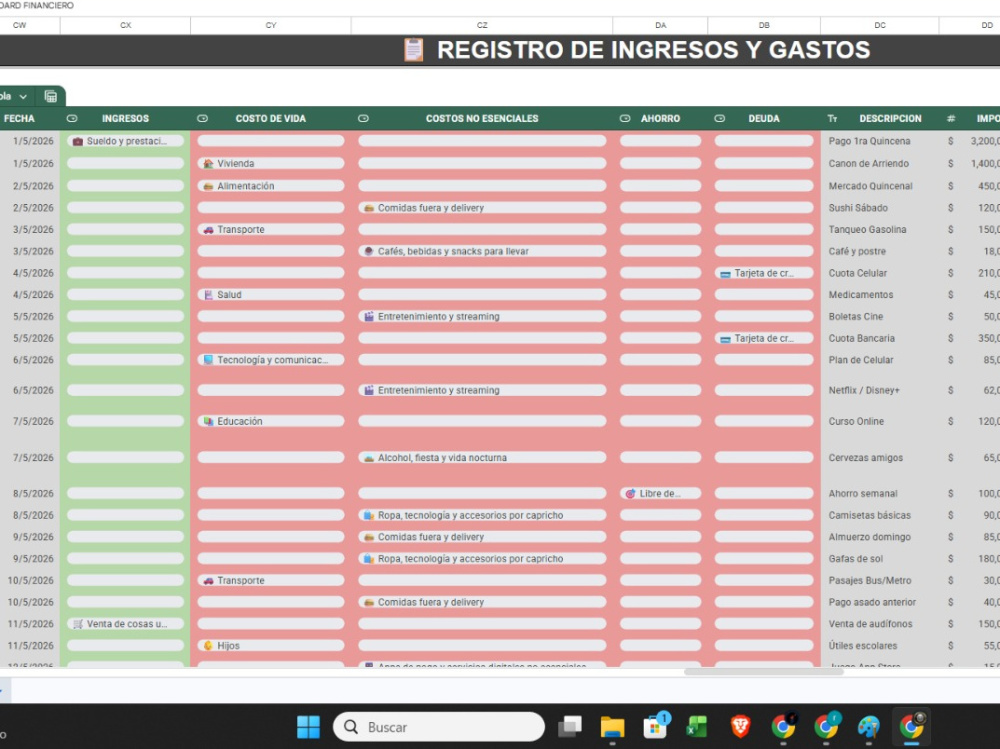Image resolution: width=1000 pixels, height=749 pixels.
Task: Click the horizontal scrollbar thumb below the table
Action: [763, 672]
